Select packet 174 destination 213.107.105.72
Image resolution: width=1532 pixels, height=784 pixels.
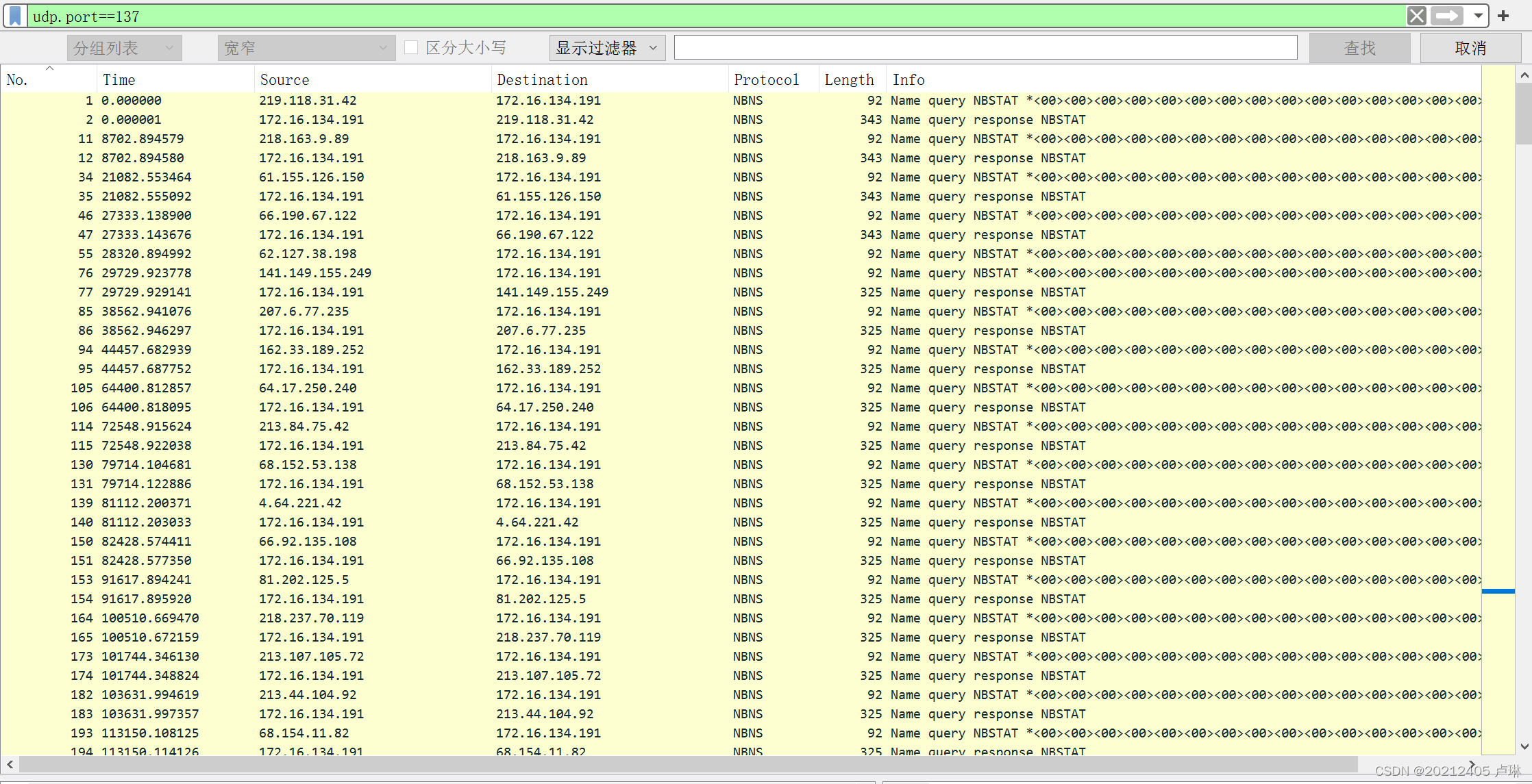click(741, 676)
